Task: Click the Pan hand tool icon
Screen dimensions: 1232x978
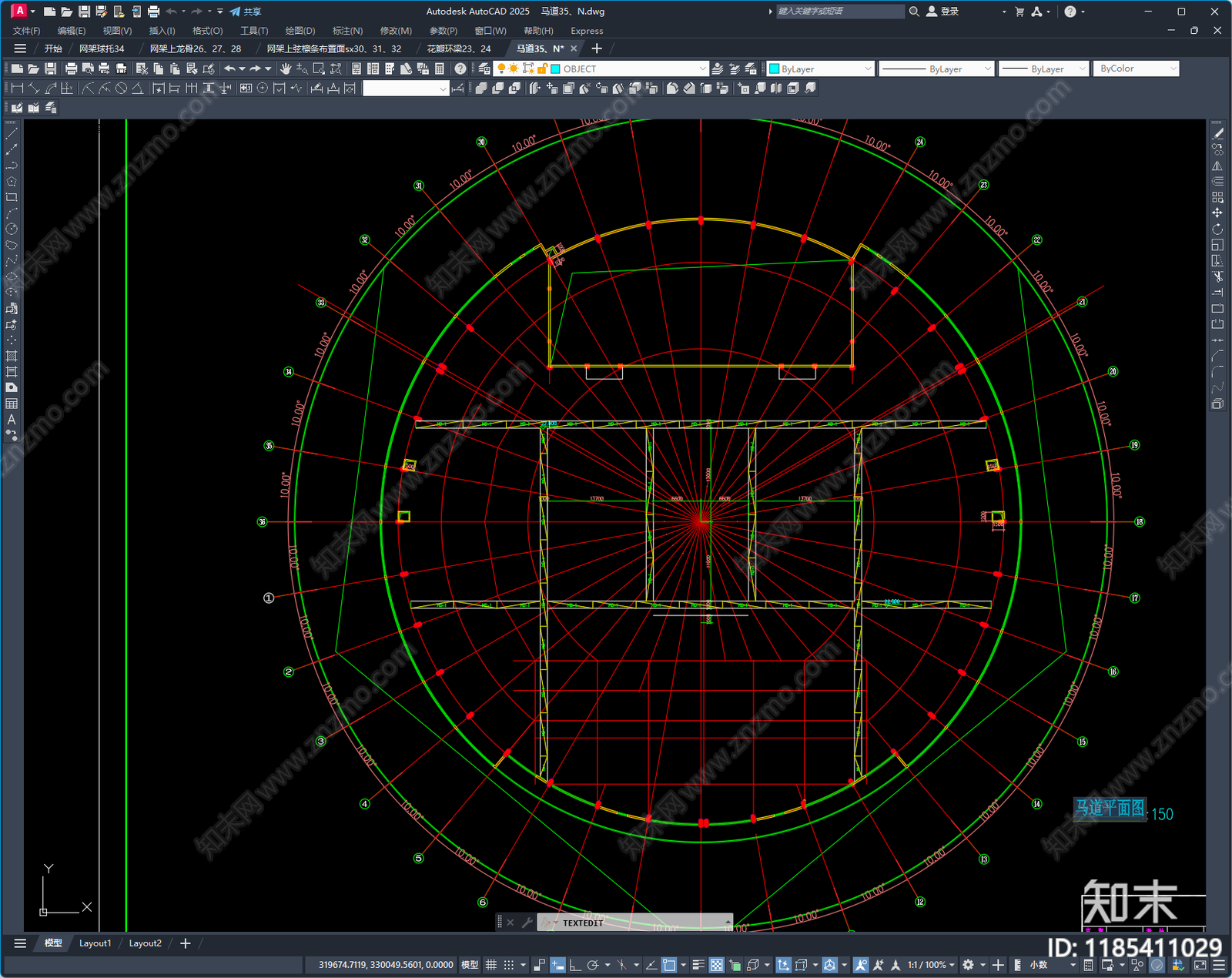Action: tap(286, 69)
